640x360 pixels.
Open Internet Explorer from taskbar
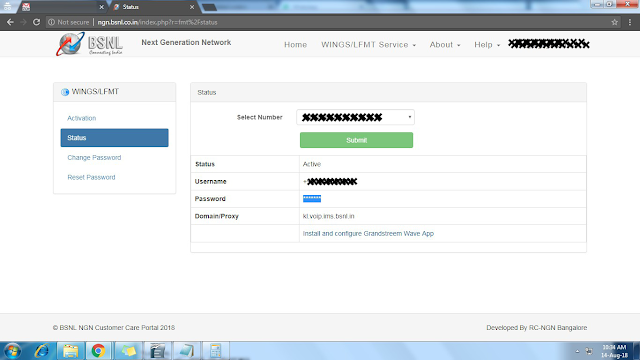tap(42, 351)
